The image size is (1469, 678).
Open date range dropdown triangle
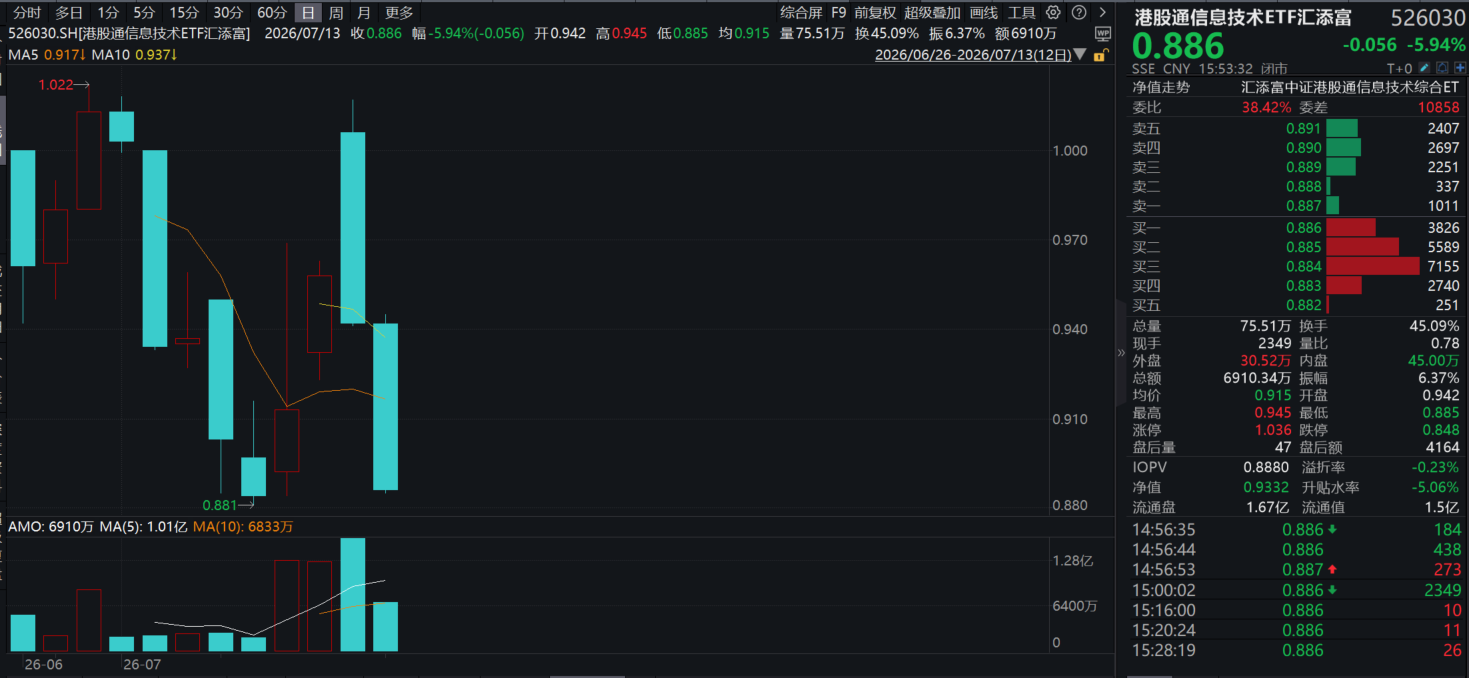coord(1079,54)
